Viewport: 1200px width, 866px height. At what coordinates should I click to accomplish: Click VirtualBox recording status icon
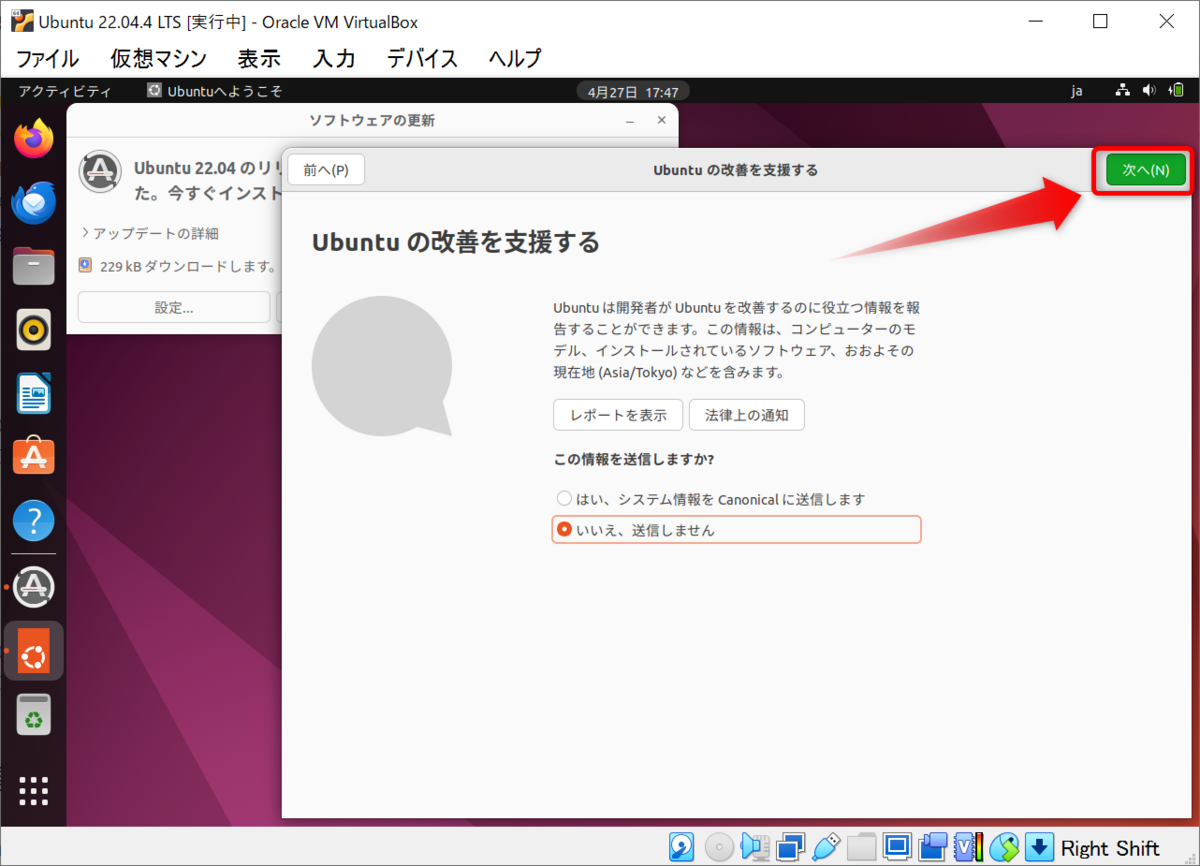click(x=933, y=848)
